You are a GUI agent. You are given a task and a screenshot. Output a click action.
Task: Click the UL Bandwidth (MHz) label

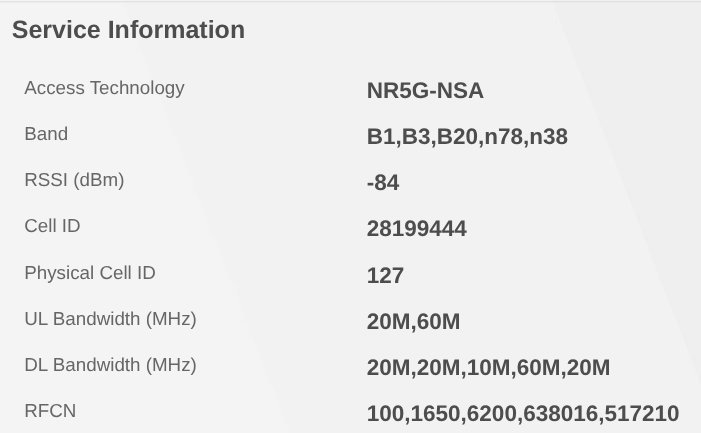coord(110,320)
